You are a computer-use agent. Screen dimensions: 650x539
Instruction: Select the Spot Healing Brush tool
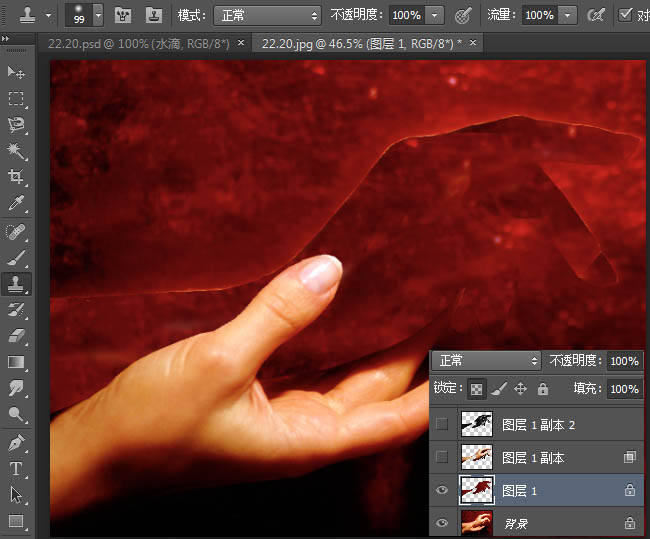click(16, 231)
